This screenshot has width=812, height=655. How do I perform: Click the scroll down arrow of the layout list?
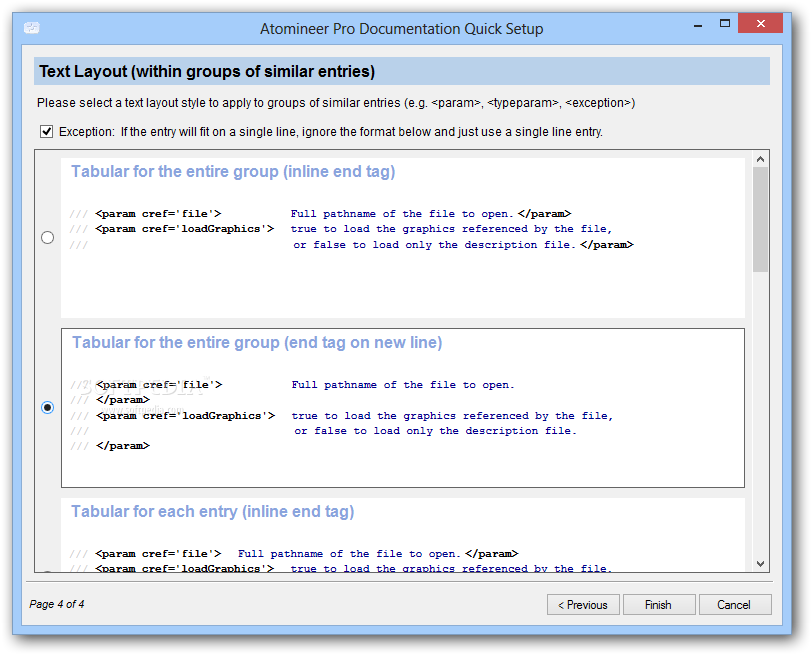pos(760,563)
